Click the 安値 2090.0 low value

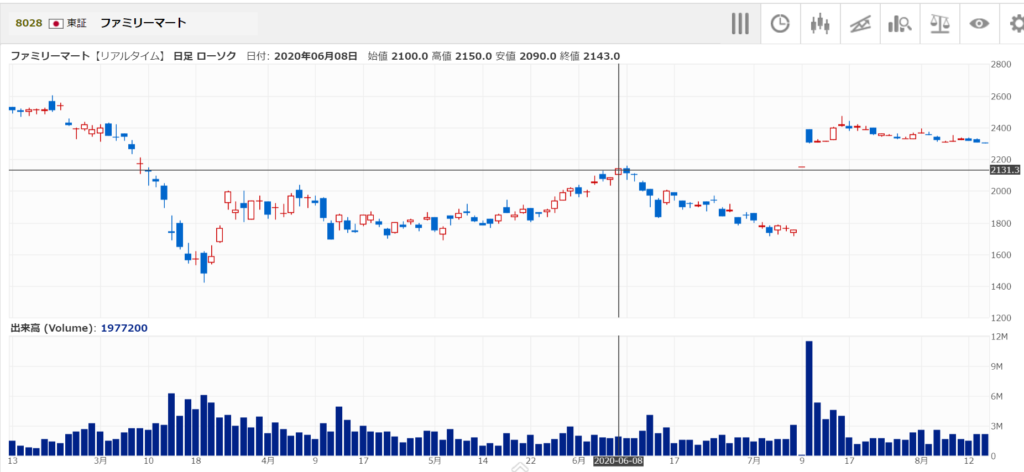click(x=525, y=56)
